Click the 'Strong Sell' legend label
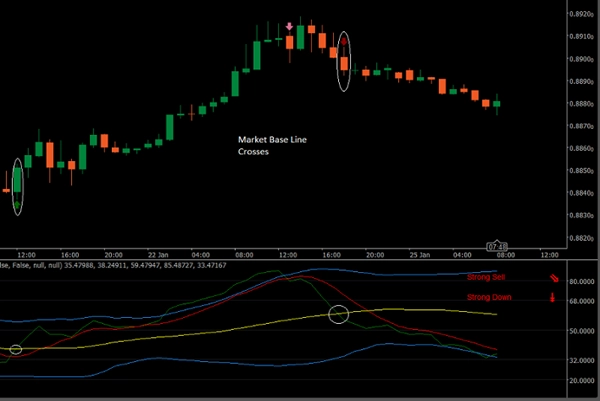Viewport: 600px width, 401px height. tap(485, 281)
